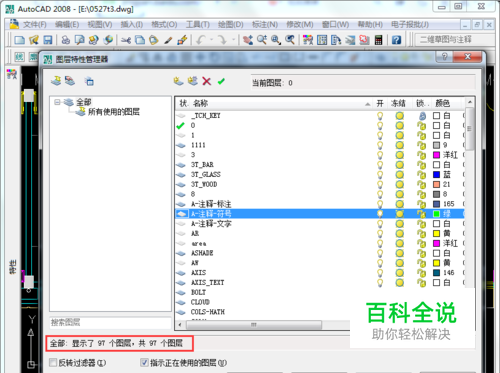Click the Redo arrow icon

point(222,40)
